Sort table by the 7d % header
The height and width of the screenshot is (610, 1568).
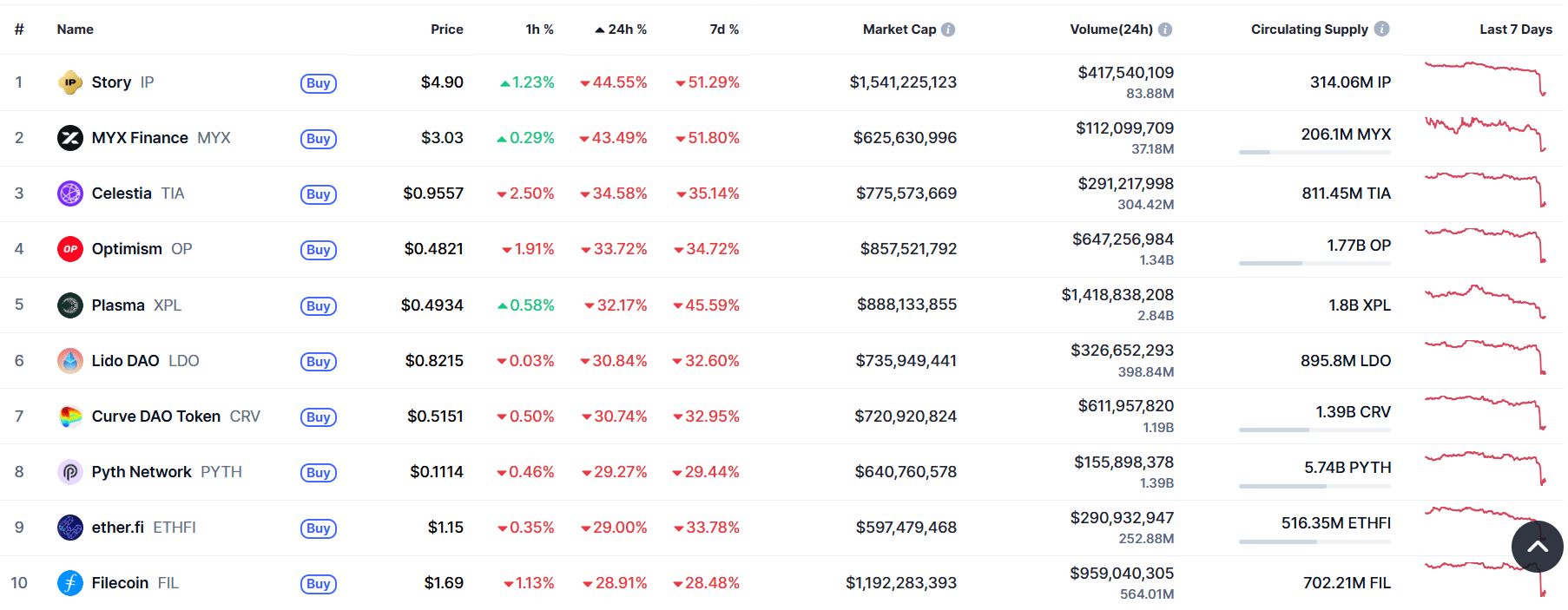coord(724,30)
